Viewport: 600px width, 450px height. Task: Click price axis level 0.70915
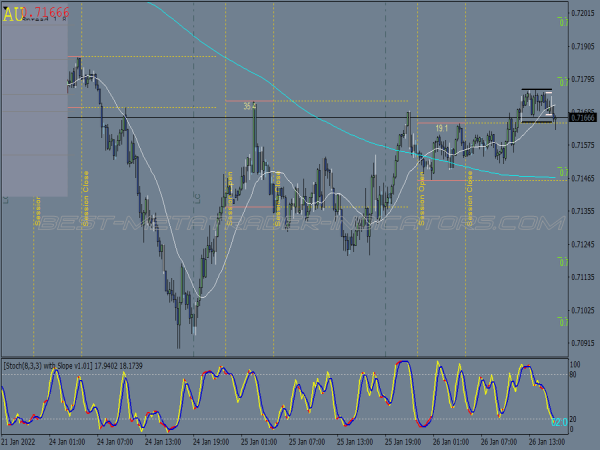tap(583, 343)
